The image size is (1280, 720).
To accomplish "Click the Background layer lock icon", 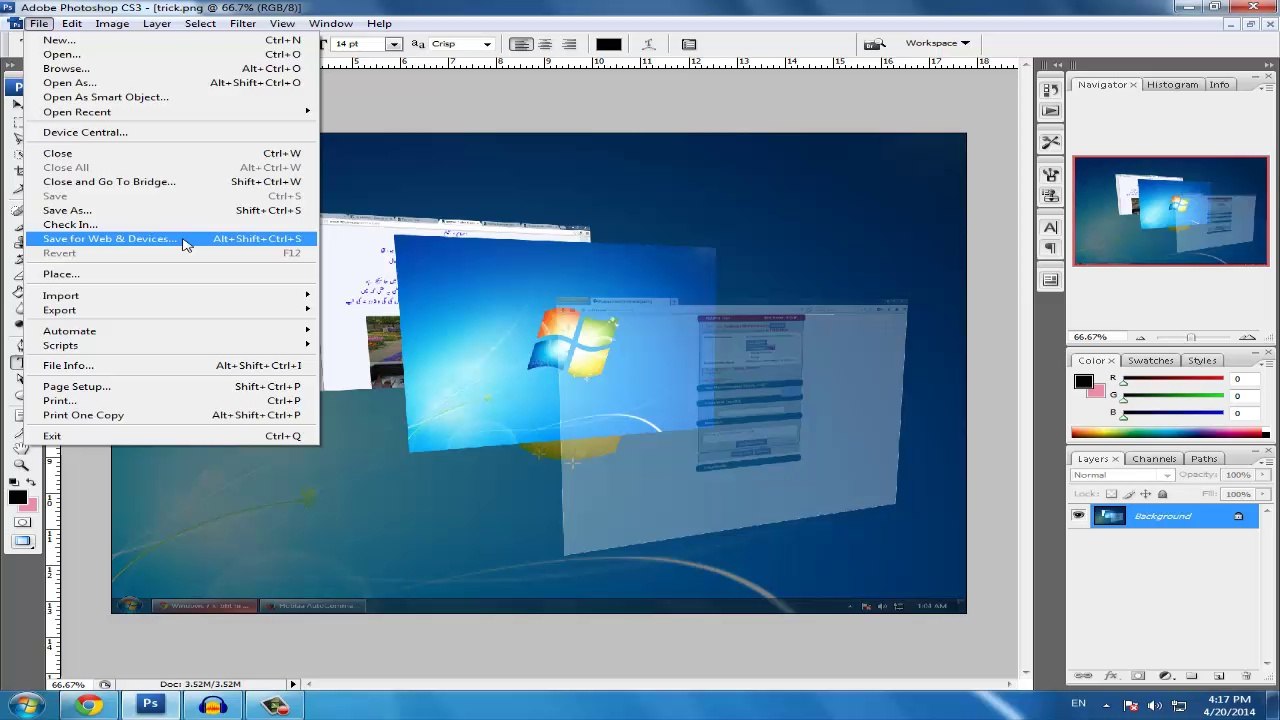I will click(x=1238, y=516).
